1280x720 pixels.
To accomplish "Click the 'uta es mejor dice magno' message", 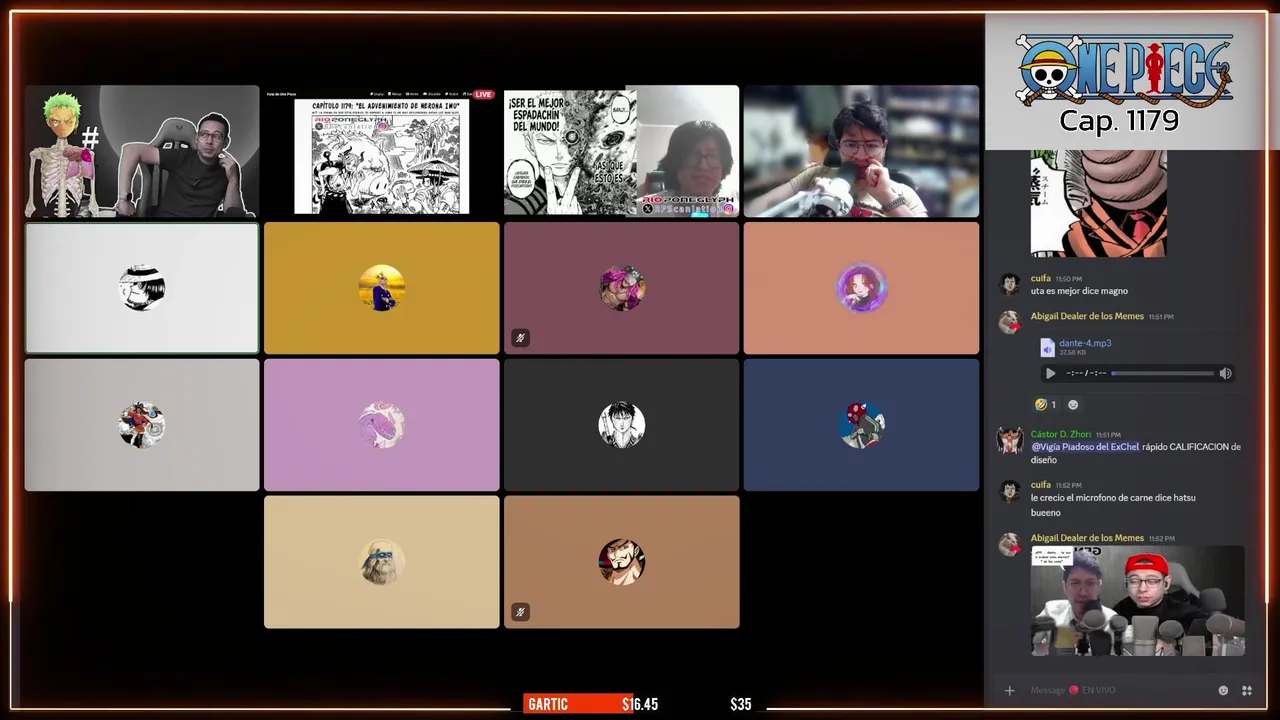I will click(x=1079, y=291).
